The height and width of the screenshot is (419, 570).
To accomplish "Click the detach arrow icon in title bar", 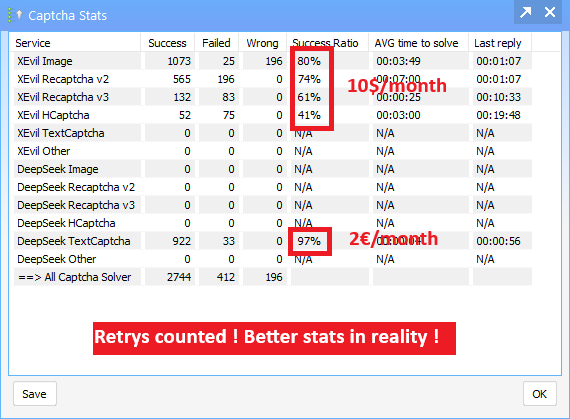I will 526,12.
